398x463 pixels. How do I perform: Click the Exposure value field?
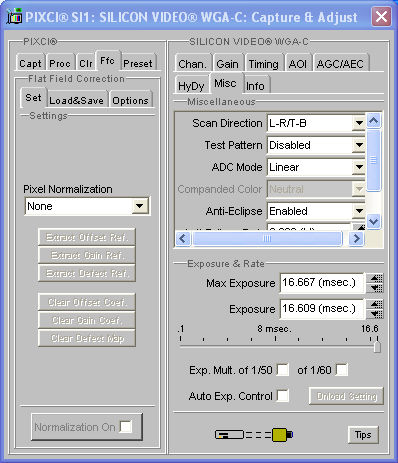tap(322, 309)
